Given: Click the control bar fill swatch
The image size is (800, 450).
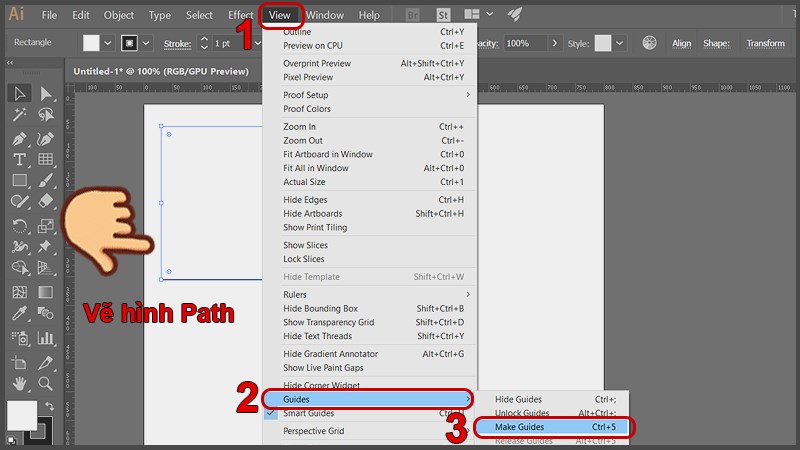Looking at the screenshot, I should [x=91, y=43].
